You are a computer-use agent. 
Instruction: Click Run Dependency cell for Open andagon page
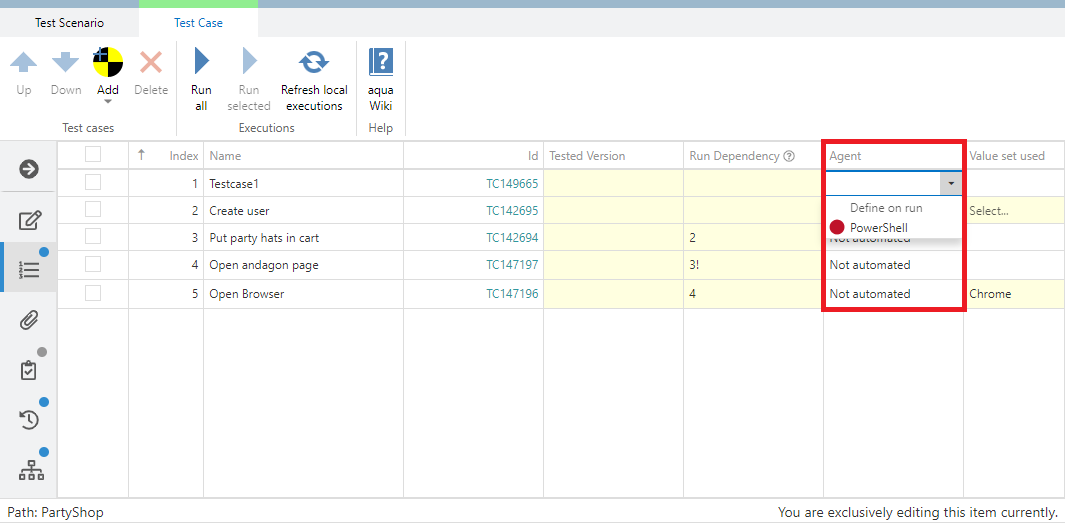tap(752, 265)
